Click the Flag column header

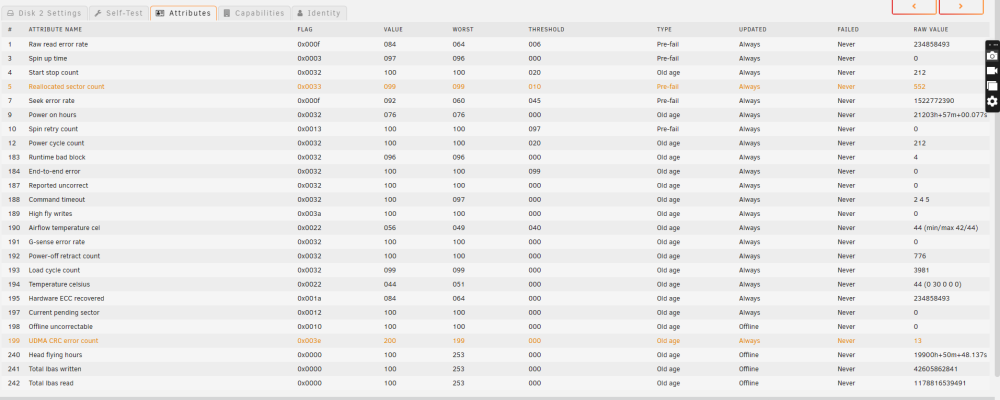click(x=305, y=30)
